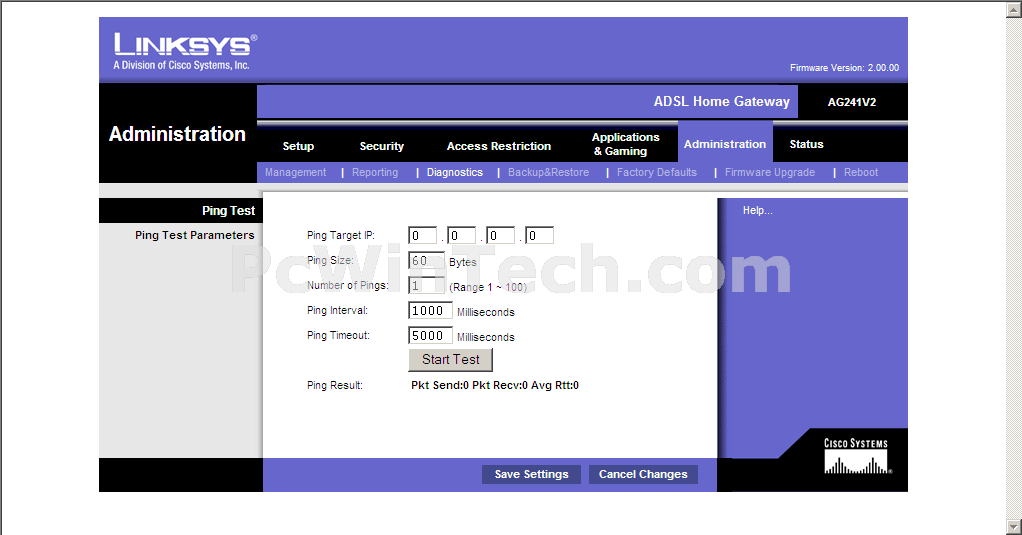This screenshot has height=535, width=1022.
Task: Click the AG241V2 model label
Action: pyautogui.click(x=852, y=102)
